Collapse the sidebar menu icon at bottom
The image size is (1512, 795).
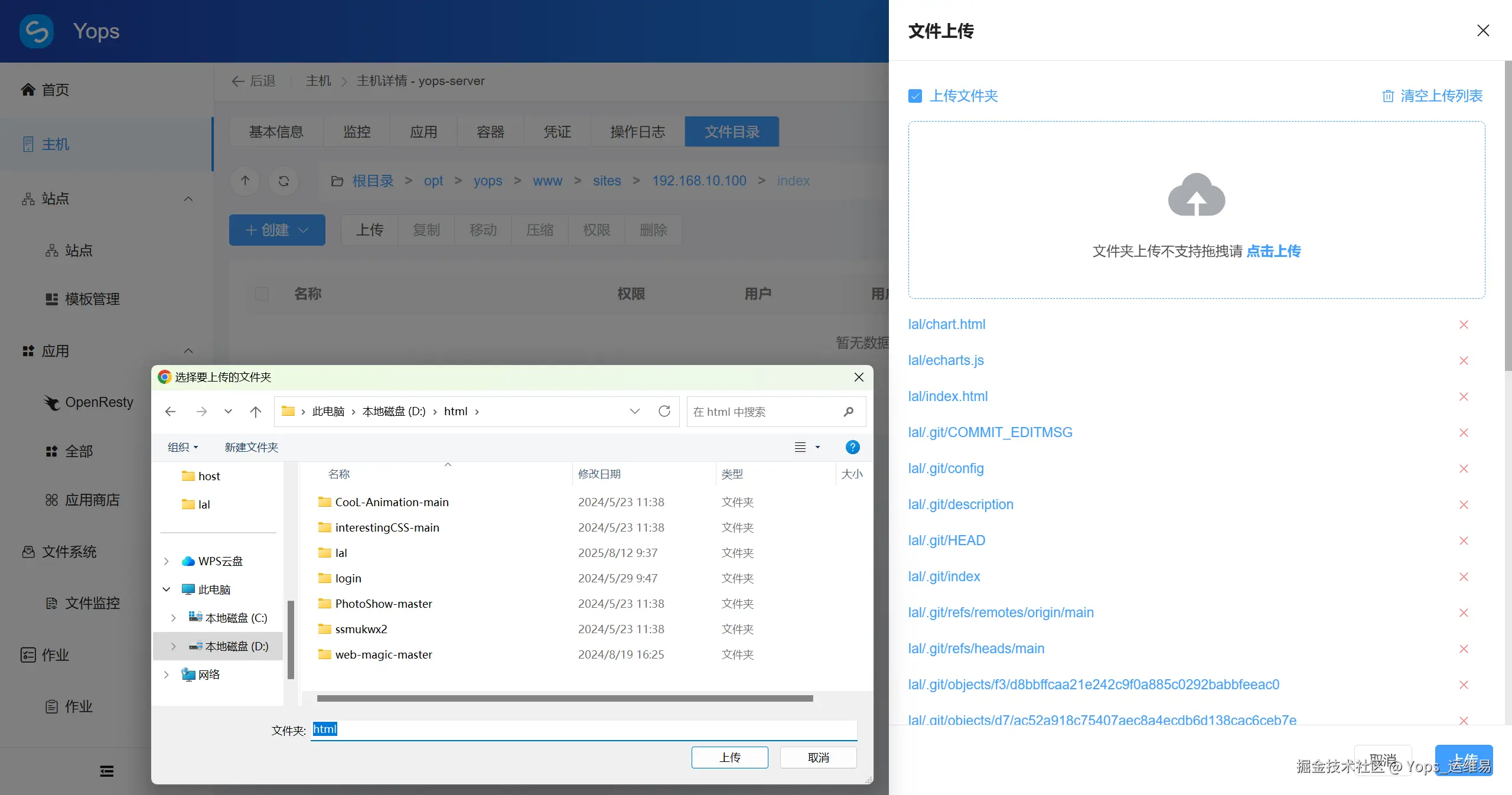coord(106,771)
